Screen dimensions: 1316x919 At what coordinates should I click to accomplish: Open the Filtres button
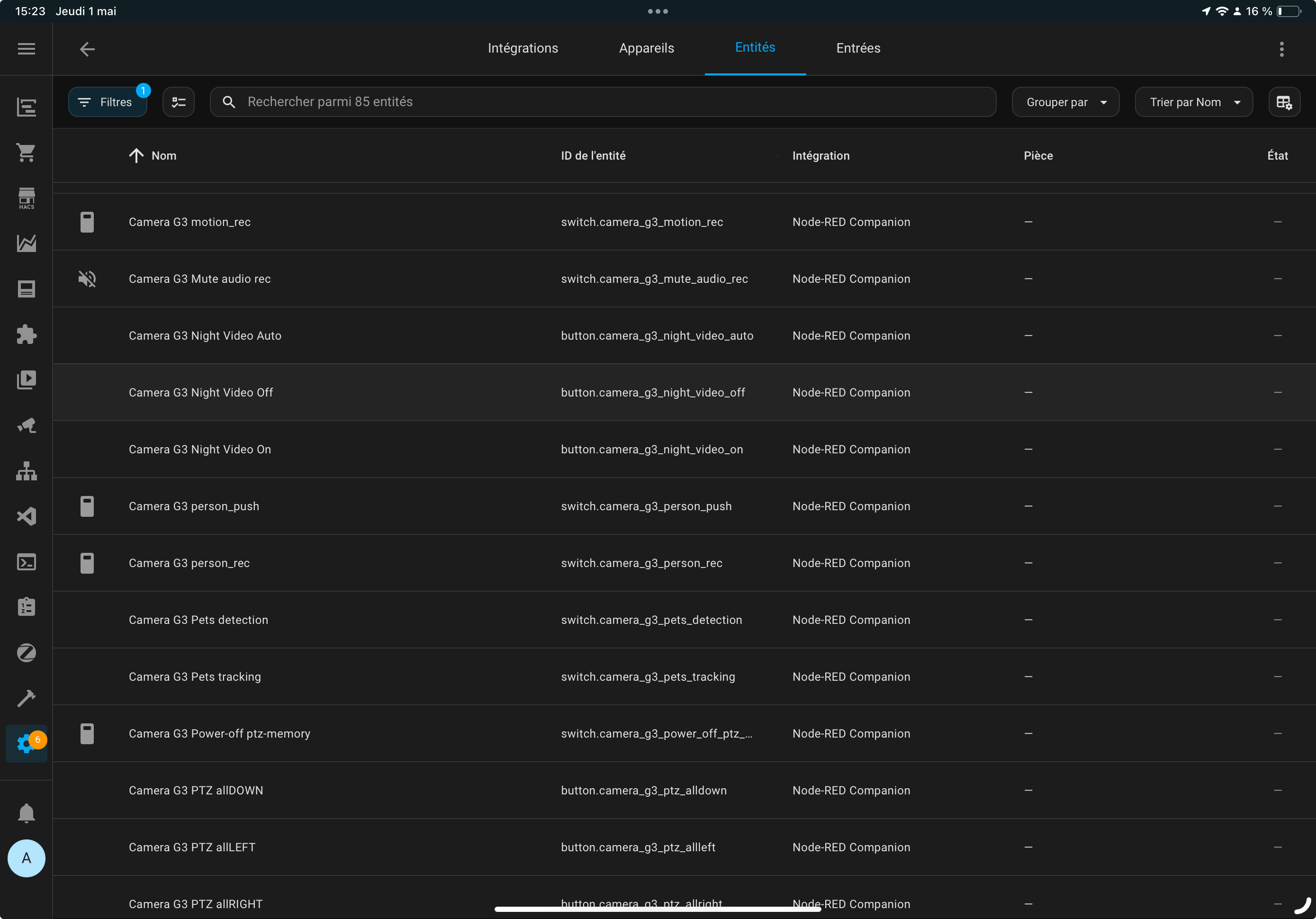(x=107, y=102)
